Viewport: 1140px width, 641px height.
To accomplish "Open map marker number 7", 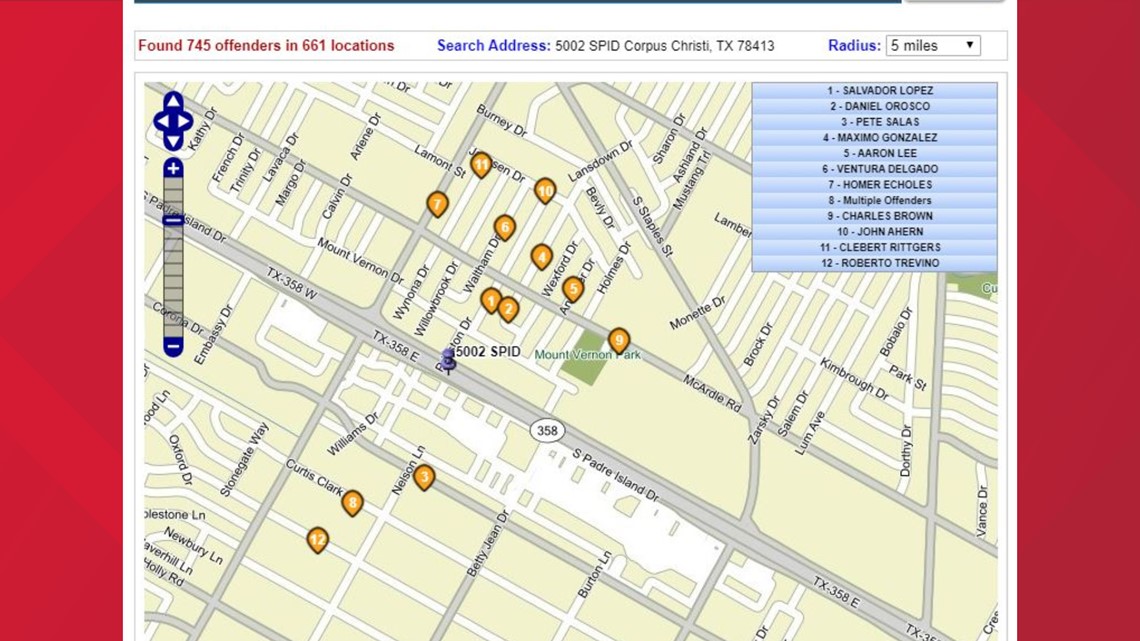I will 437,204.
